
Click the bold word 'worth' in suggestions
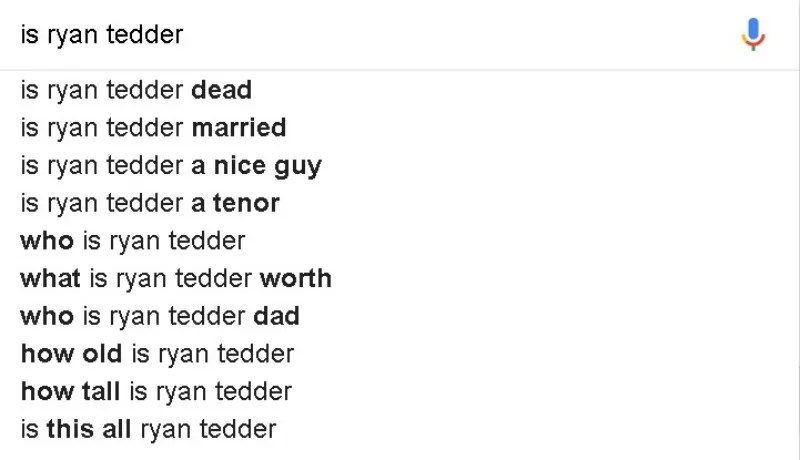click(295, 278)
